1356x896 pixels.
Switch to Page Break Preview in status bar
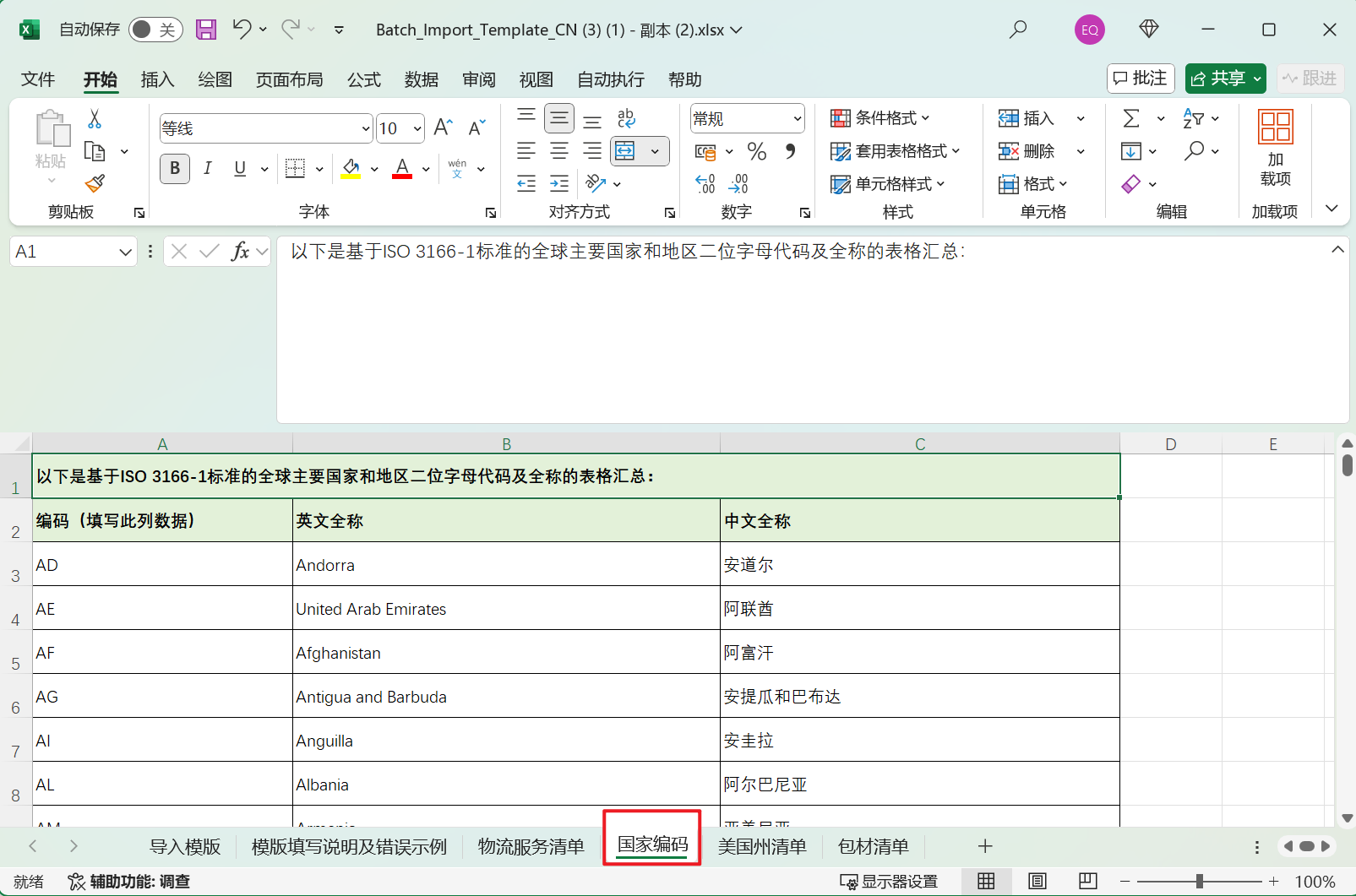click(1088, 882)
